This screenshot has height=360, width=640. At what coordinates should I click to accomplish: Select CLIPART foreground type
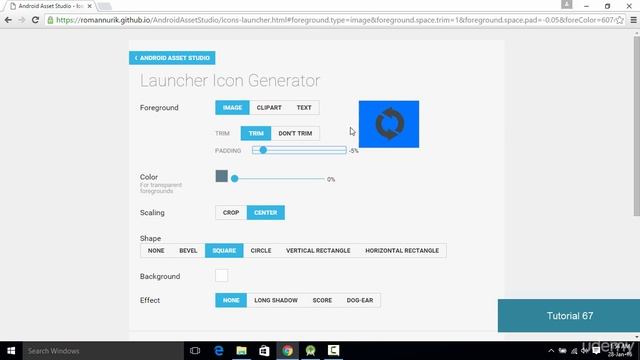(269, 108)
